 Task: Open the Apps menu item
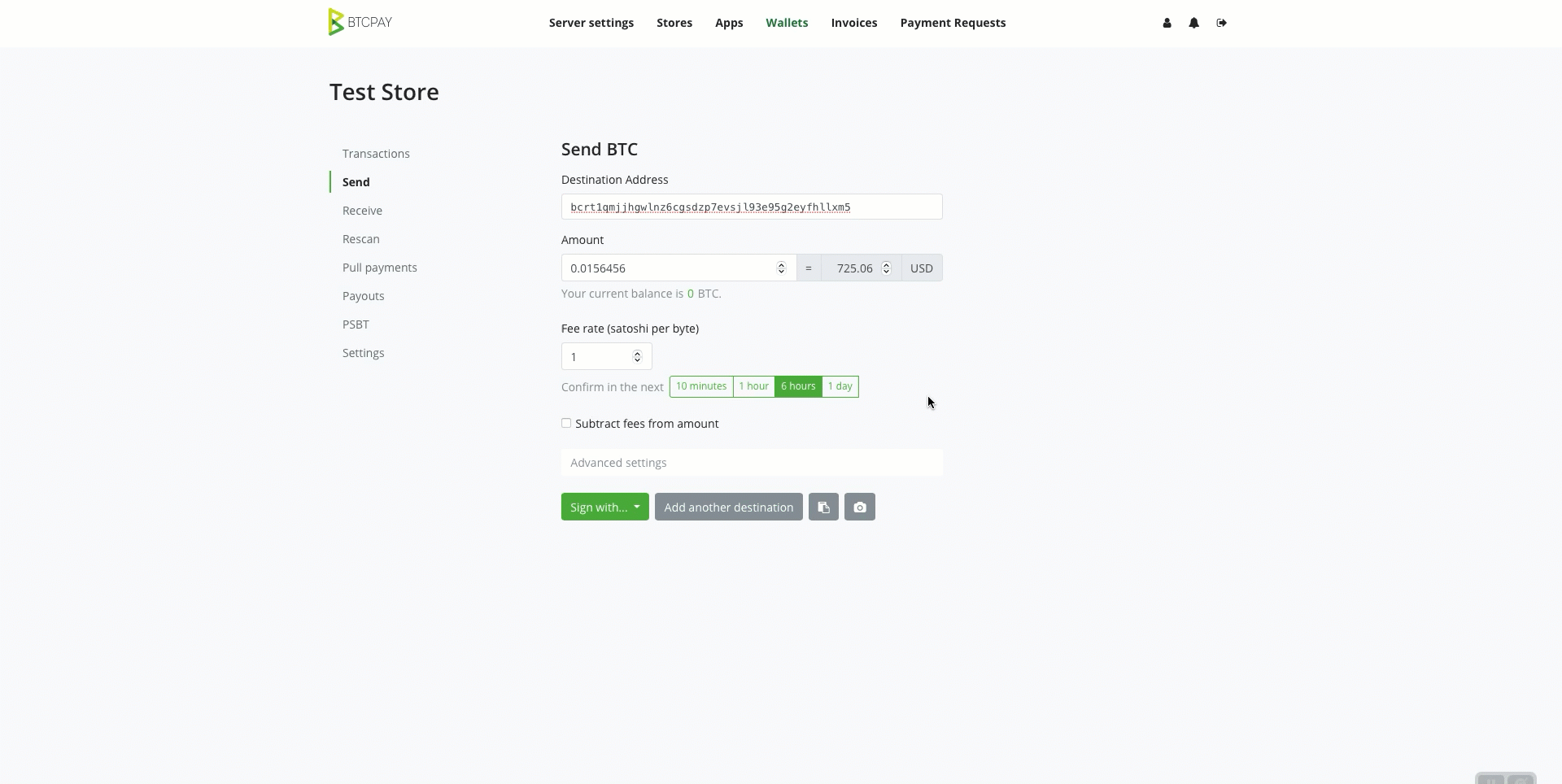pyautogui.click(x=729, y=23)
